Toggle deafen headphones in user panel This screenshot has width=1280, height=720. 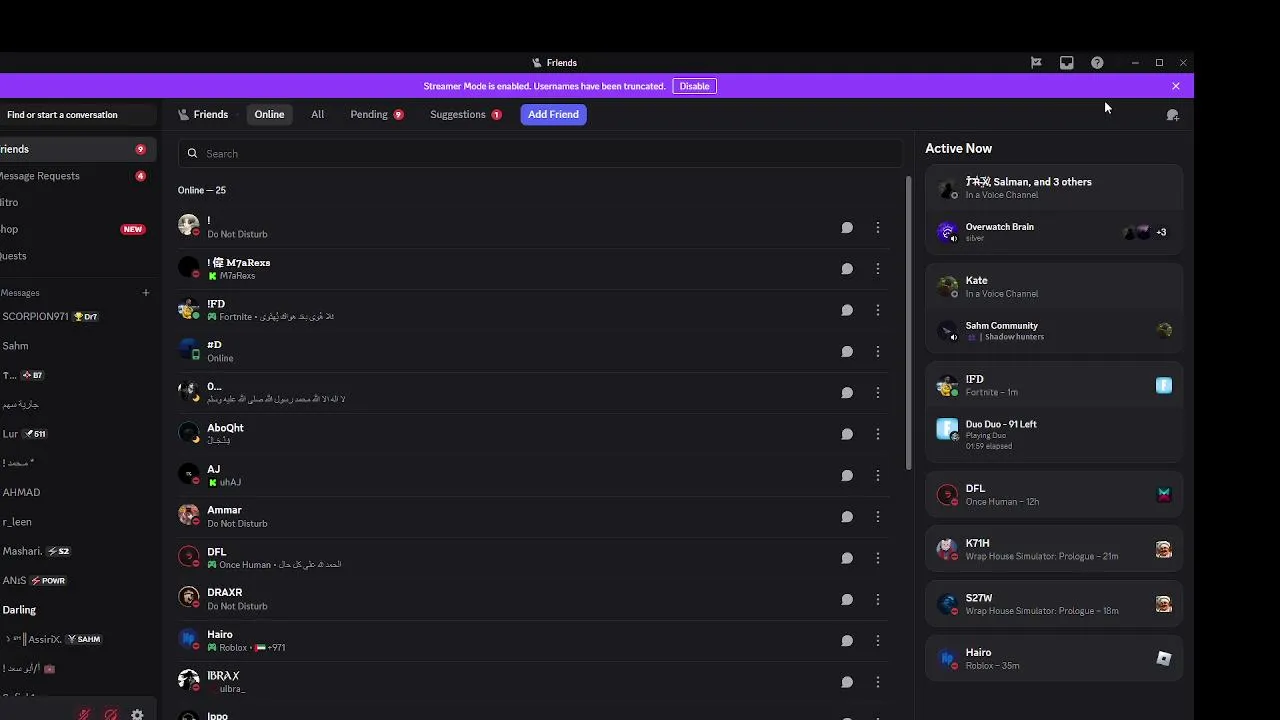pyautogui.click(x=111, y=715)
